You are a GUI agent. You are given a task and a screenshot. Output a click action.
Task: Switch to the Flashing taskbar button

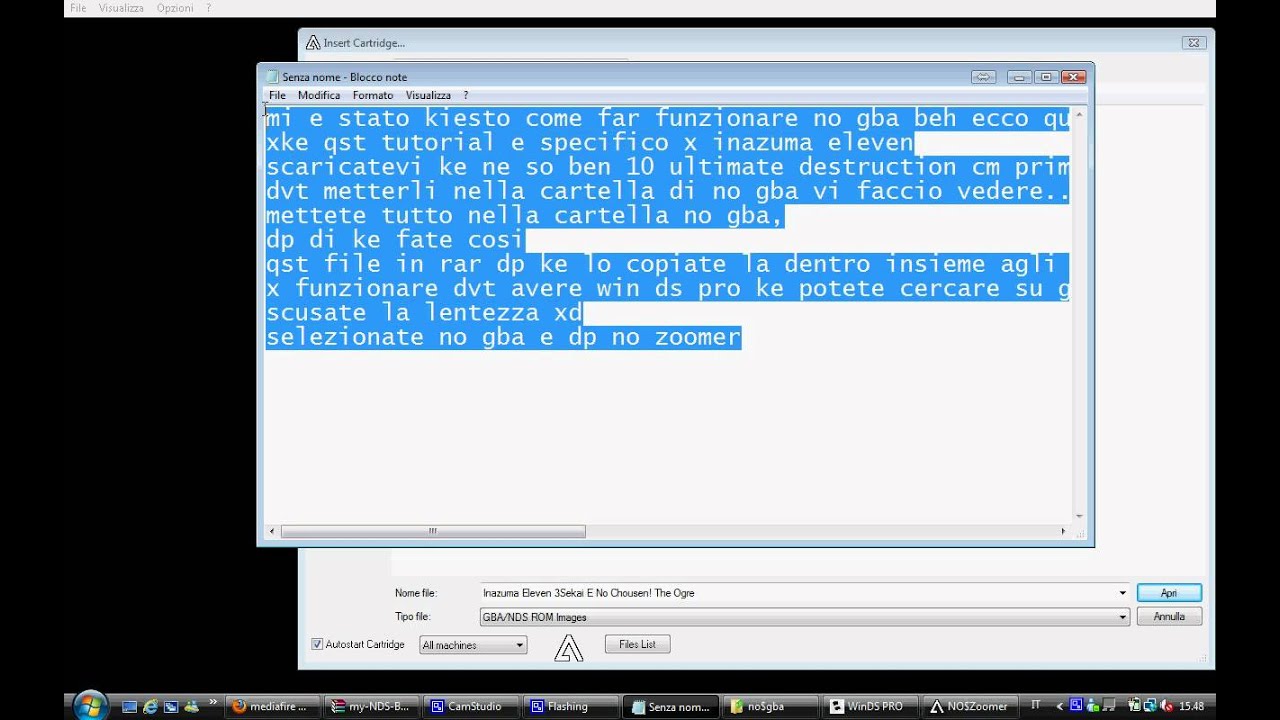coord(568,706)
